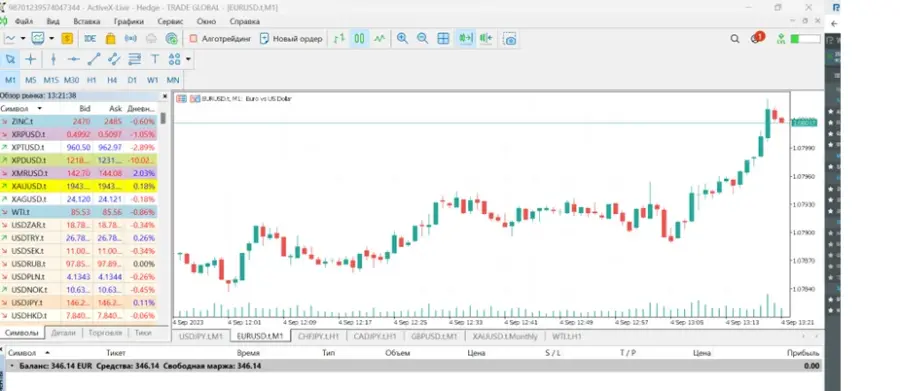Switch chart to line chart view
Screen dimensions: 900x391
click(379, 38)
